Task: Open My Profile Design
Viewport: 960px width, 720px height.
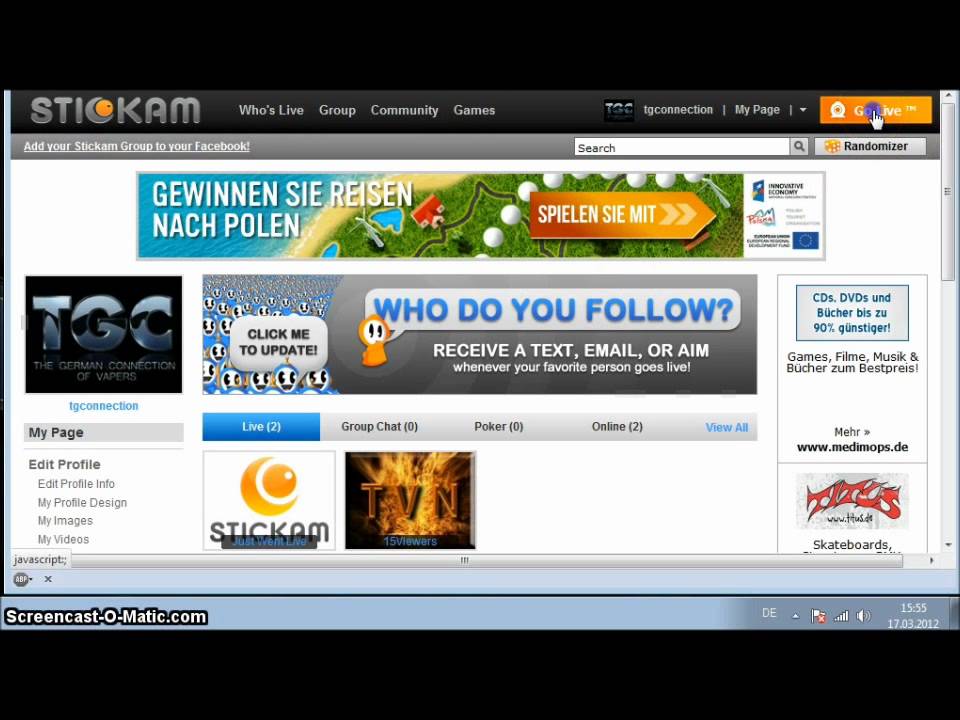Action: 82,503
